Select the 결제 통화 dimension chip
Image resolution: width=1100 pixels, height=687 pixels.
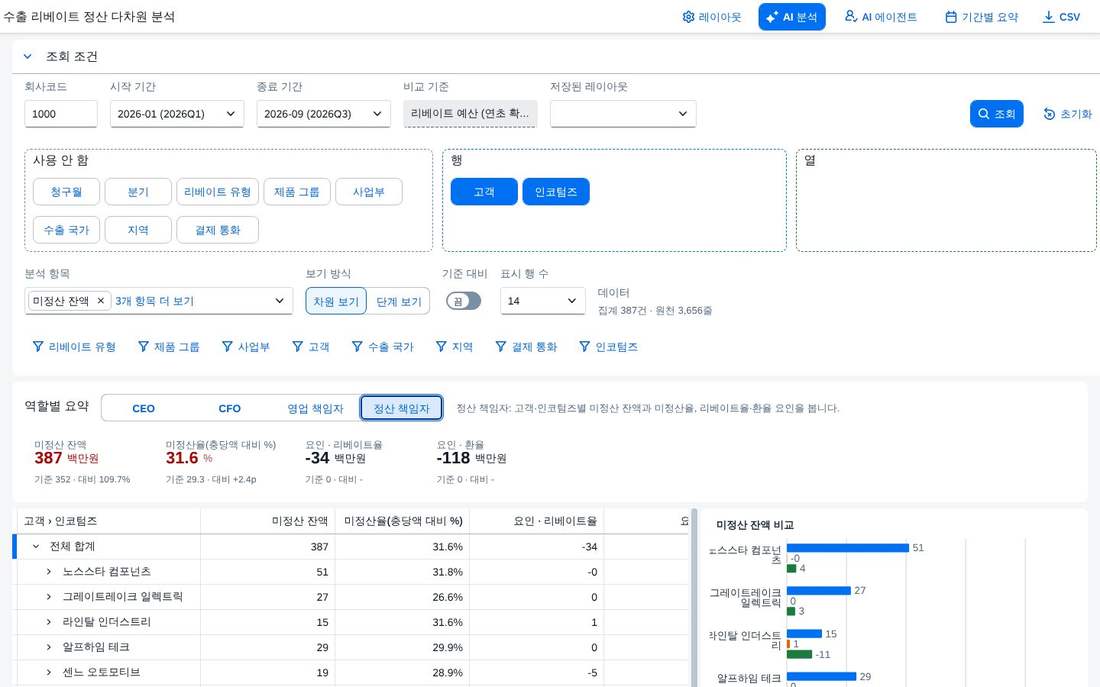[x=217, y=229]
